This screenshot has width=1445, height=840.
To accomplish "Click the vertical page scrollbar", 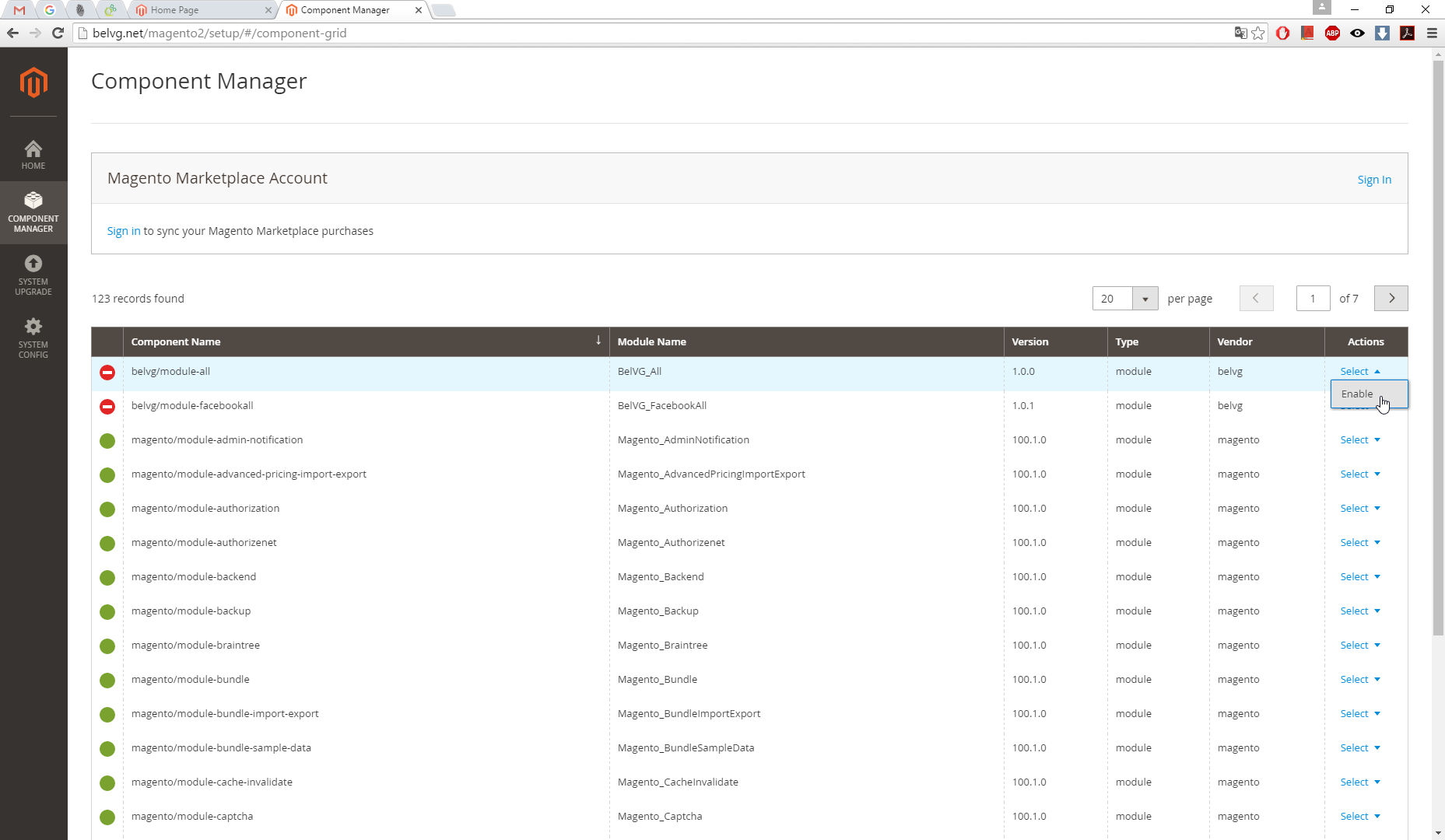I will click(x=1438, y=348).
